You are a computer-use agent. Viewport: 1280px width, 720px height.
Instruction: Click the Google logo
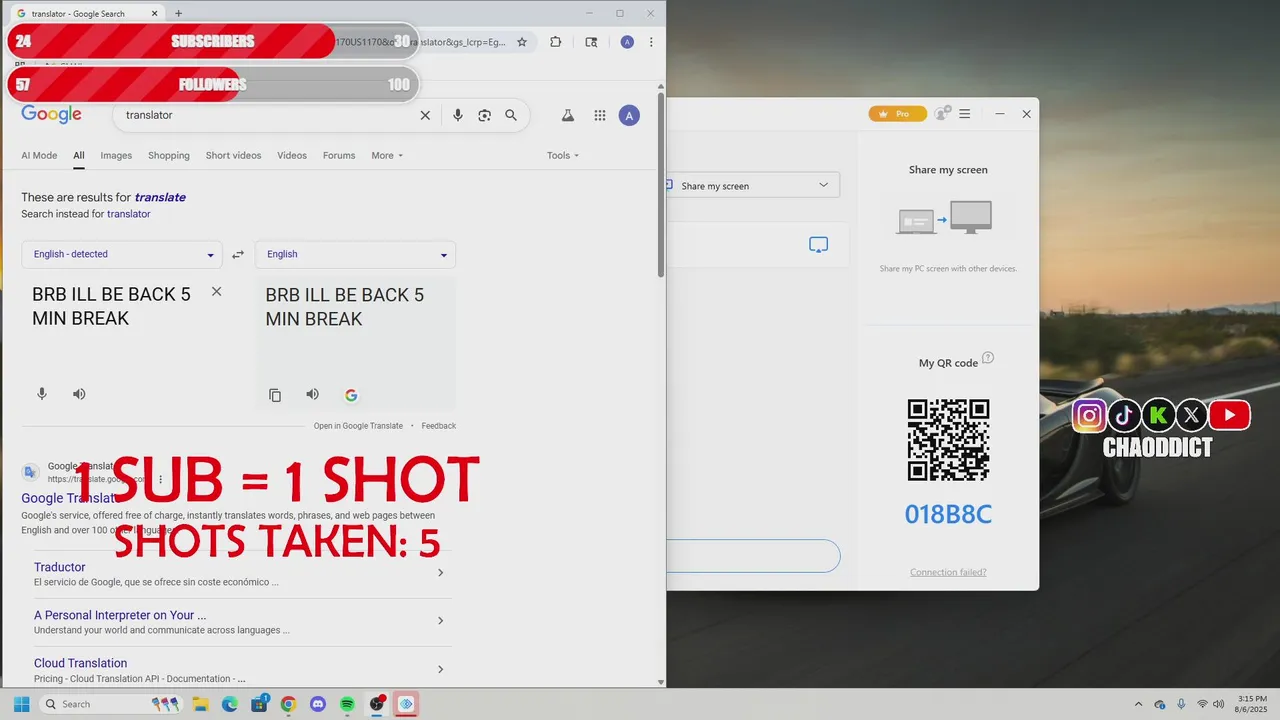(x=51, y=114)
